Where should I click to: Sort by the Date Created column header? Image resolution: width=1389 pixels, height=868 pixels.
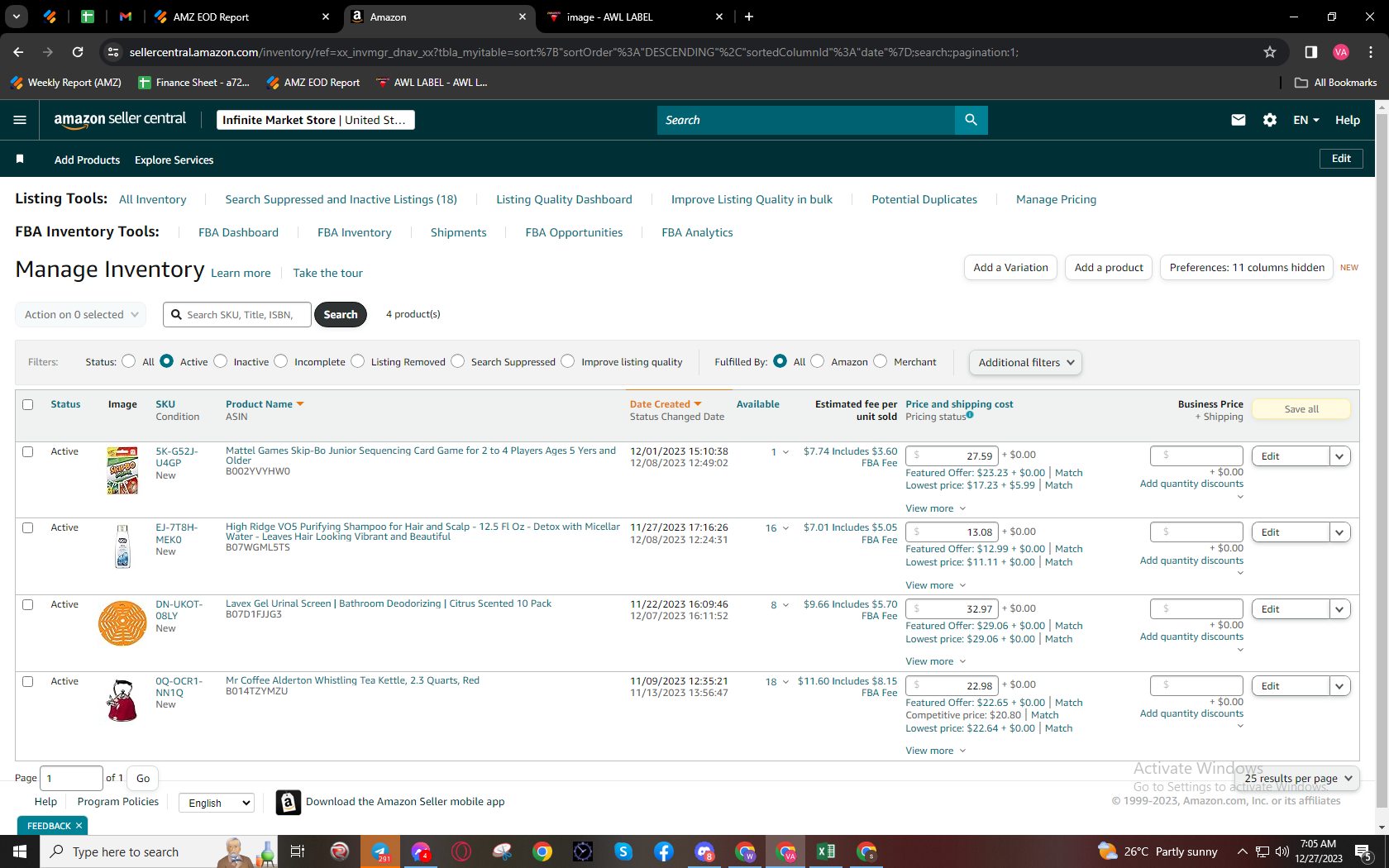tap(665, 404)
